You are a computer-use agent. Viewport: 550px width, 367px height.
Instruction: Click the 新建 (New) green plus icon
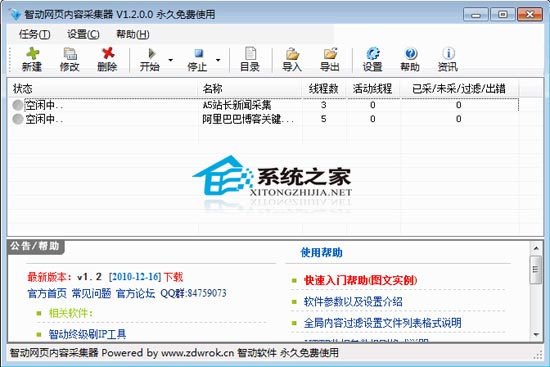[x=32, y=53]
